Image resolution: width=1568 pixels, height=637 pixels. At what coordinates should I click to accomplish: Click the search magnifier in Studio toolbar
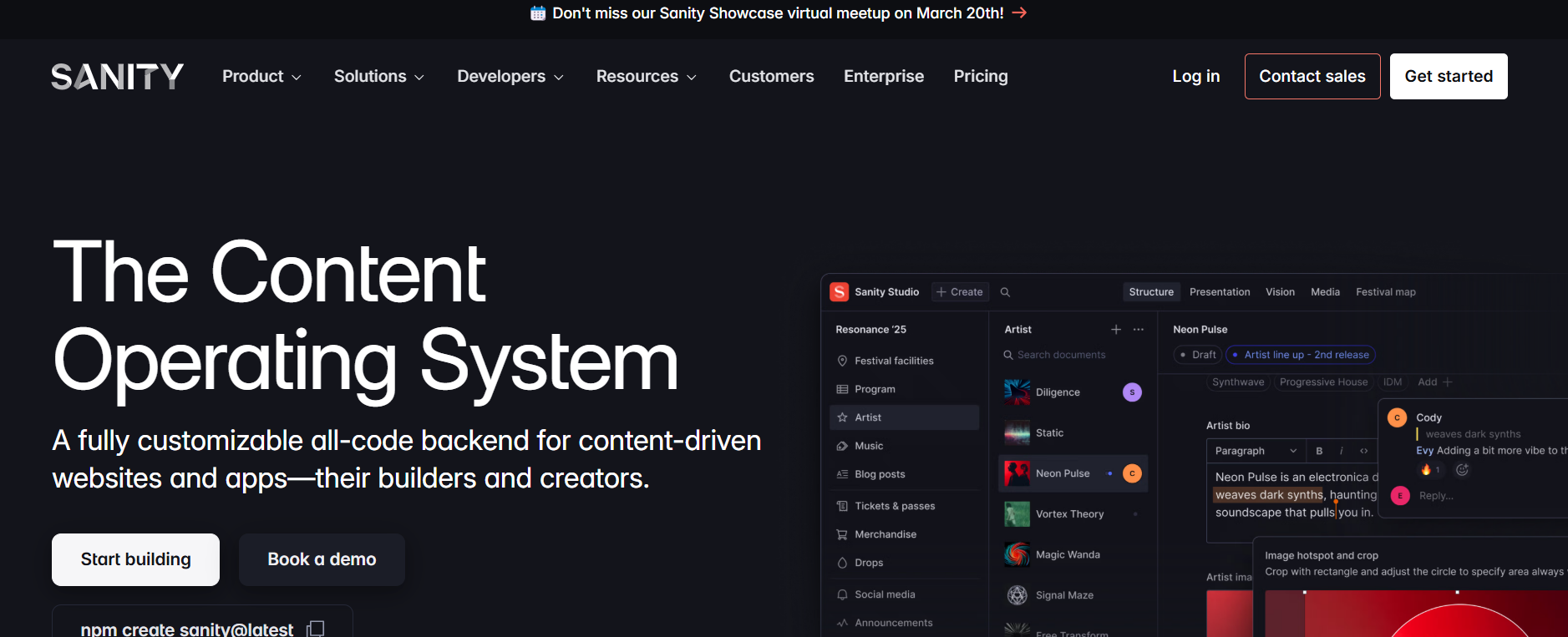click(x=1005, y=292)
